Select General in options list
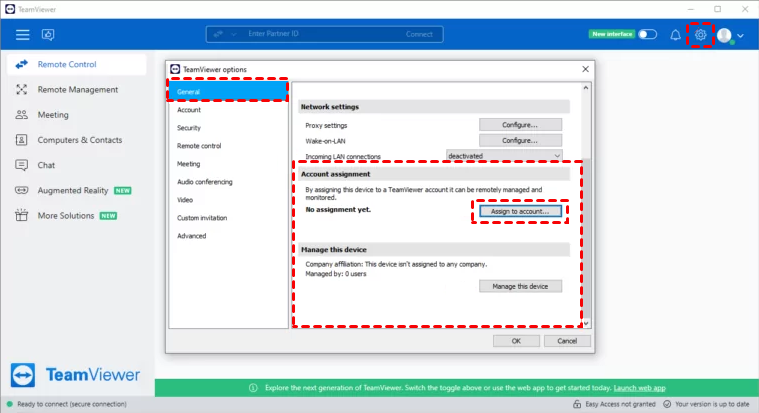This screenshot has height=413, width=759. 228,92
